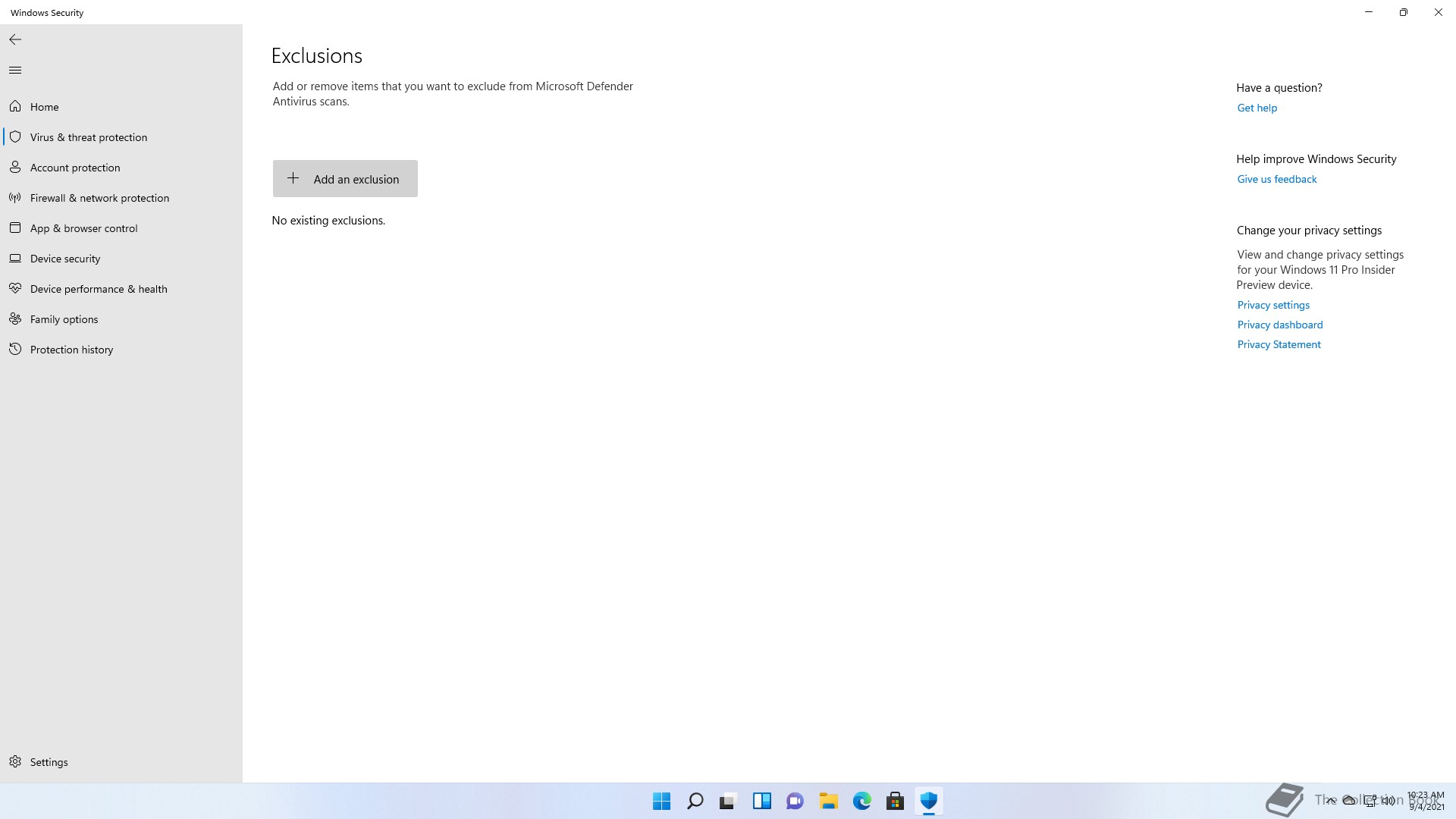Close the Windows Security window
1456x819 pixels.
click(1439, 12)
